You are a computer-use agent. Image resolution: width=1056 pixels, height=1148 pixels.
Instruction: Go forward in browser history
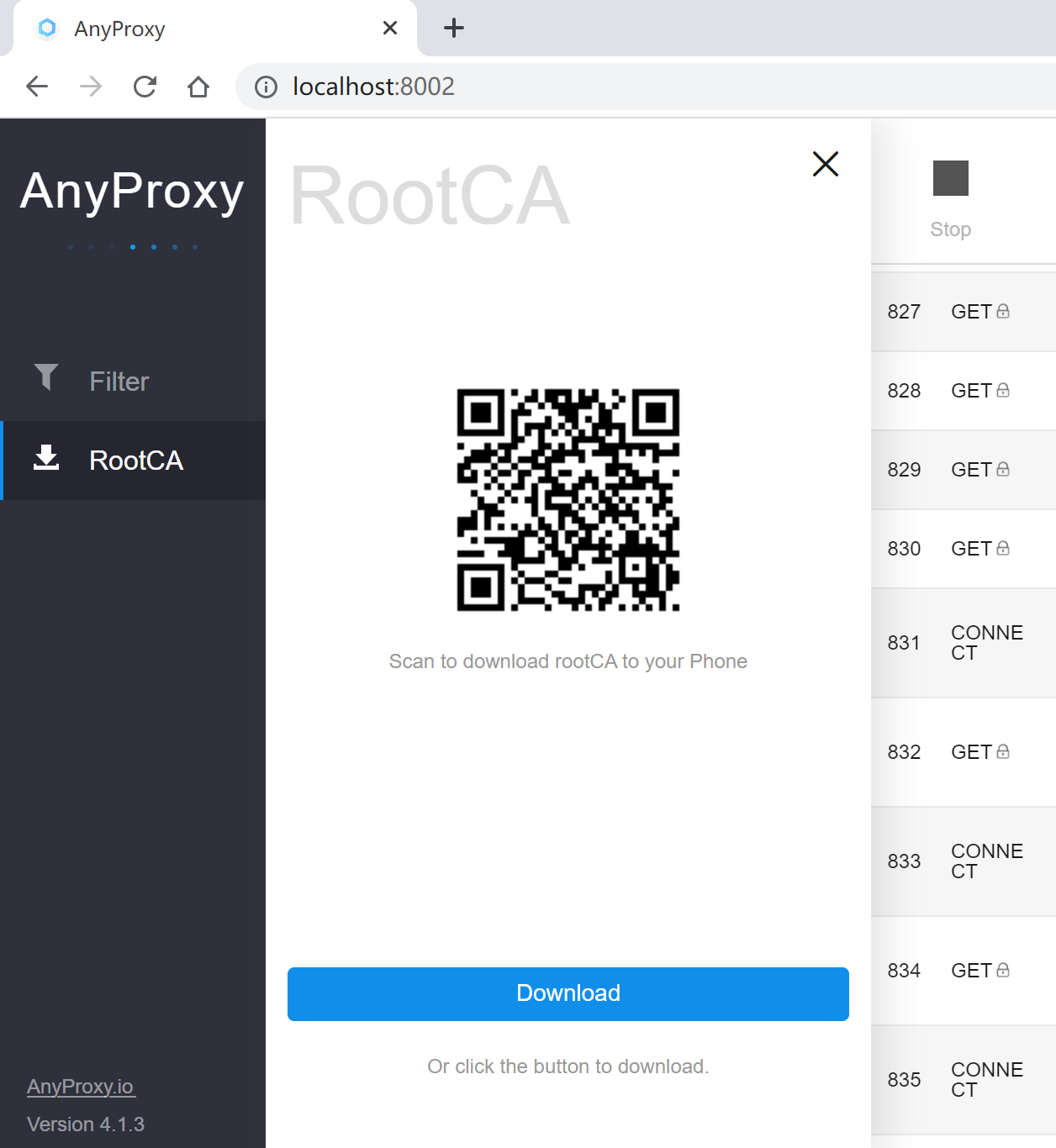pos(91,87)
